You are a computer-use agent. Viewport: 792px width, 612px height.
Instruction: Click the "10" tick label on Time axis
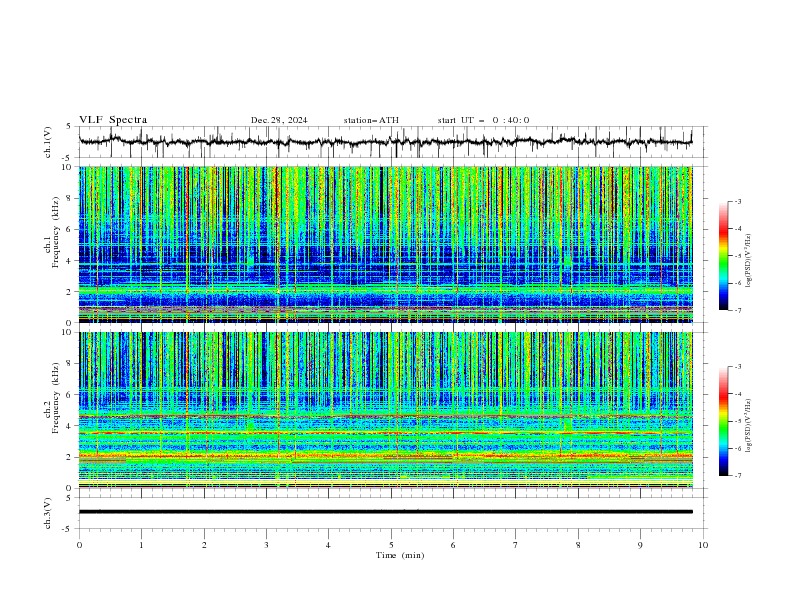click(x=703, y=545)
